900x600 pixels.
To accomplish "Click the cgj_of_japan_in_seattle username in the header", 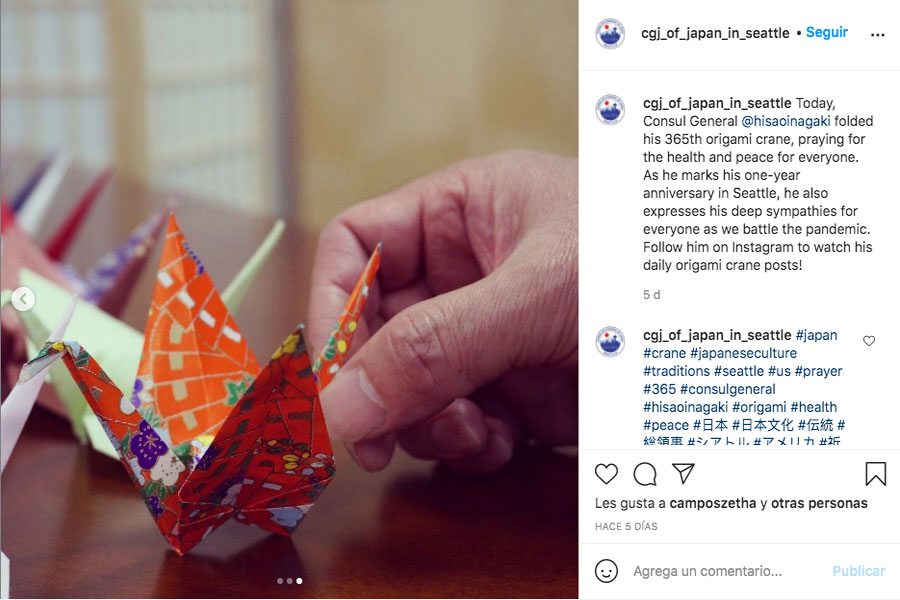I will (x=715, y=33).
